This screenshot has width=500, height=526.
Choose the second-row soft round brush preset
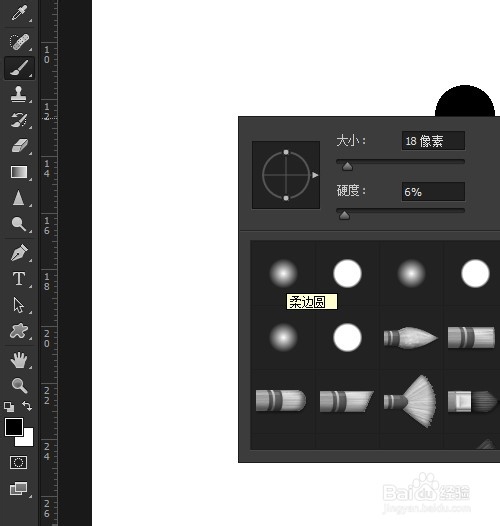click(x=283, y=337)
